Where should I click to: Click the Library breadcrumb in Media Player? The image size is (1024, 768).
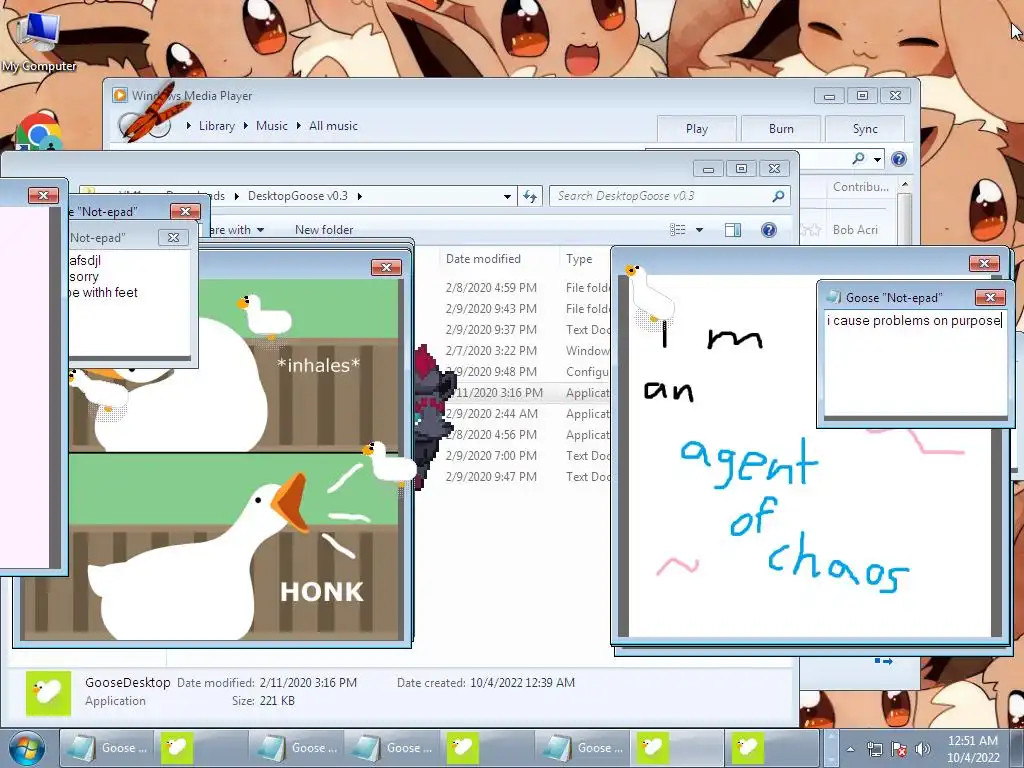tap(217, 125)
